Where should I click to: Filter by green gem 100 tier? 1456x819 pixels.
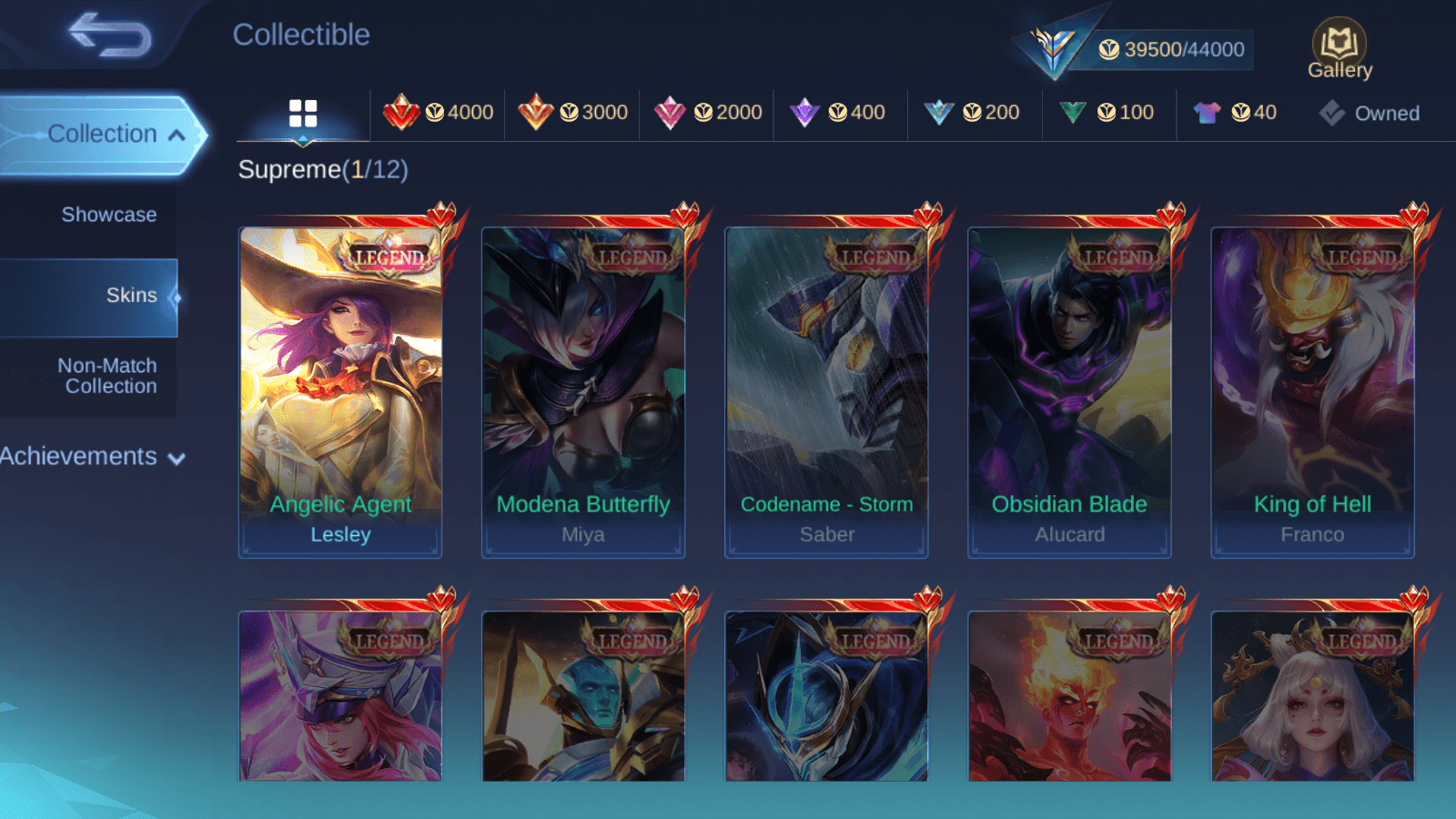1107,113
